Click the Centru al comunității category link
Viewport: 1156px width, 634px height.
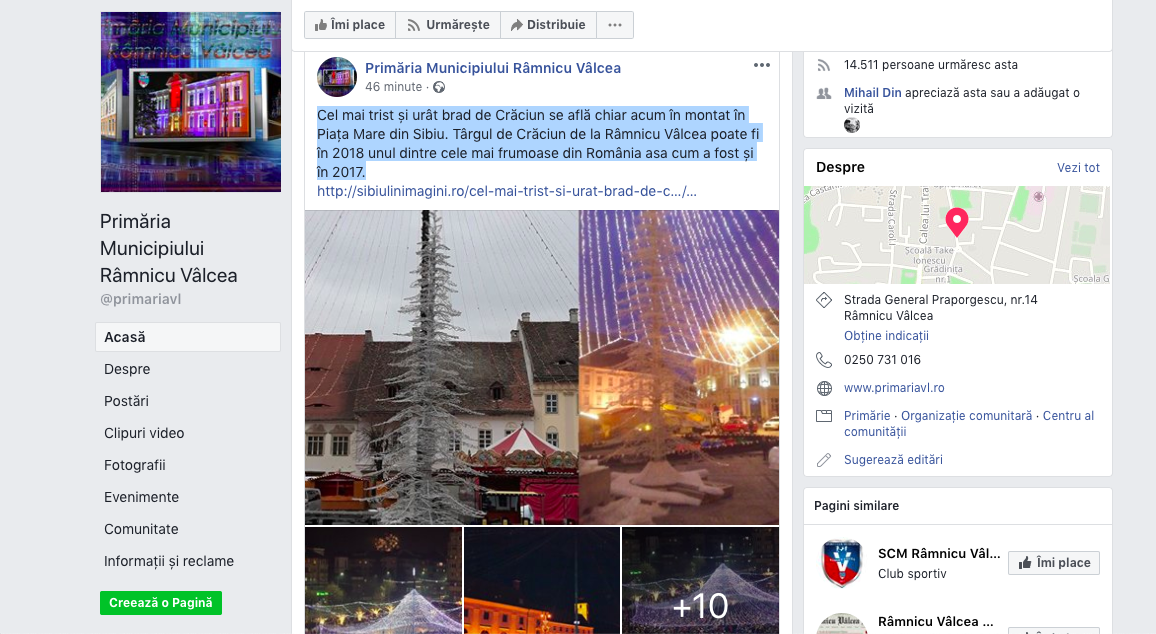pyautogui.click(x=969, y=424)
